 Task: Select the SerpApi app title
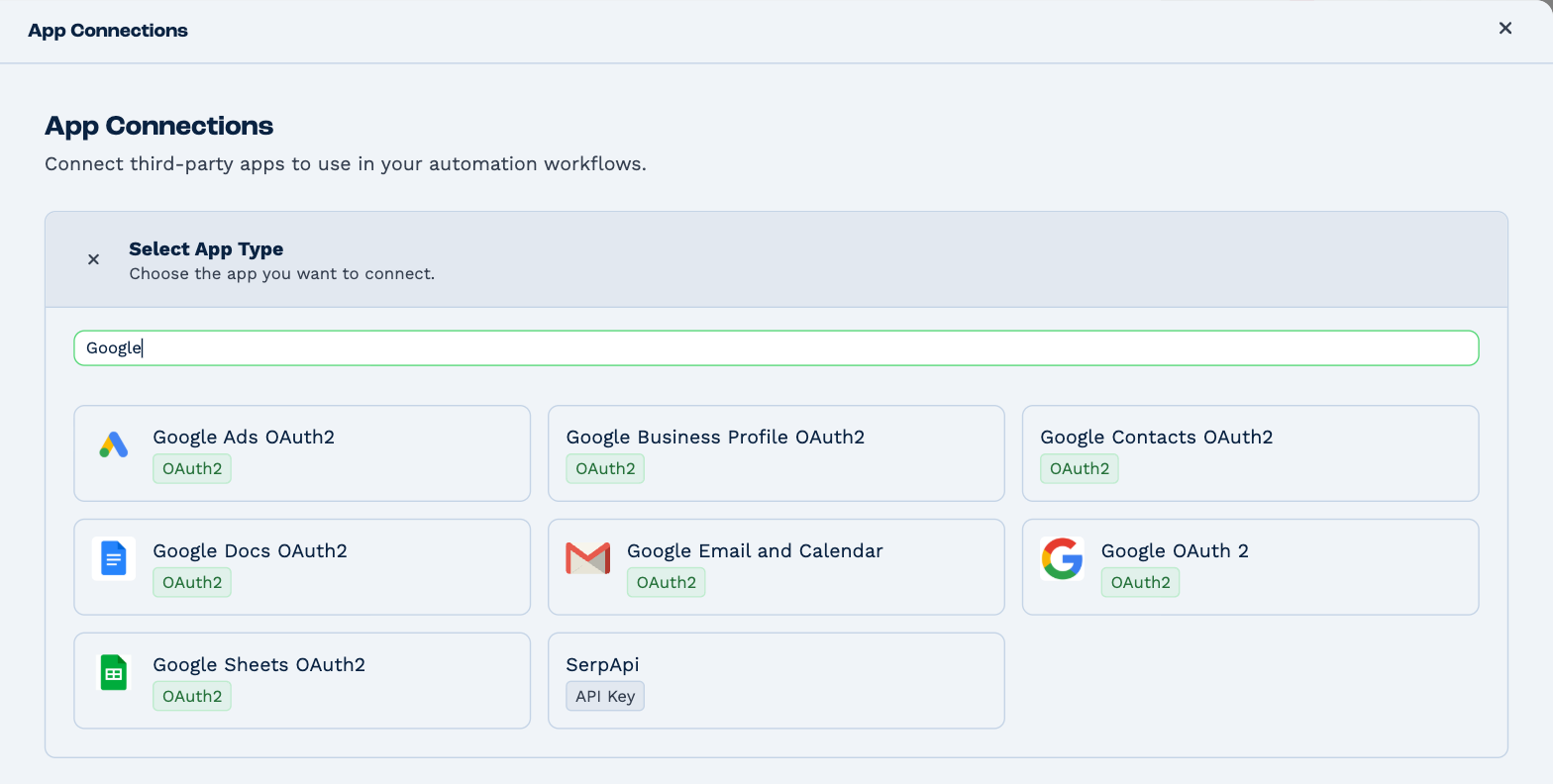point(602,664)
